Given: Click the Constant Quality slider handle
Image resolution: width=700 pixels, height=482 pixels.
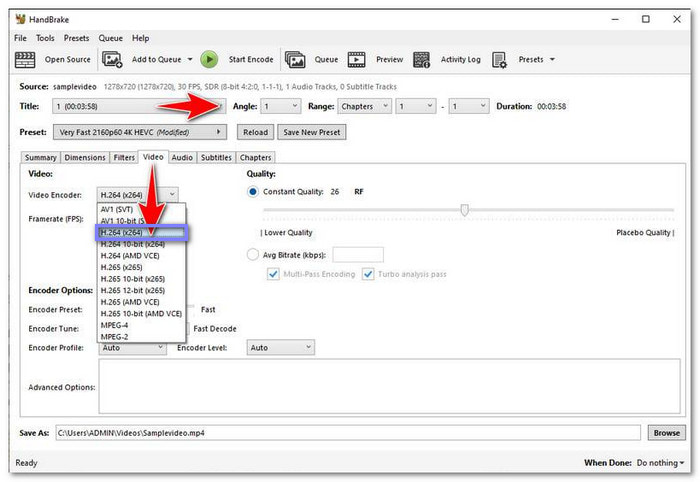Looking at the screenshot, I should click(465, 210).
